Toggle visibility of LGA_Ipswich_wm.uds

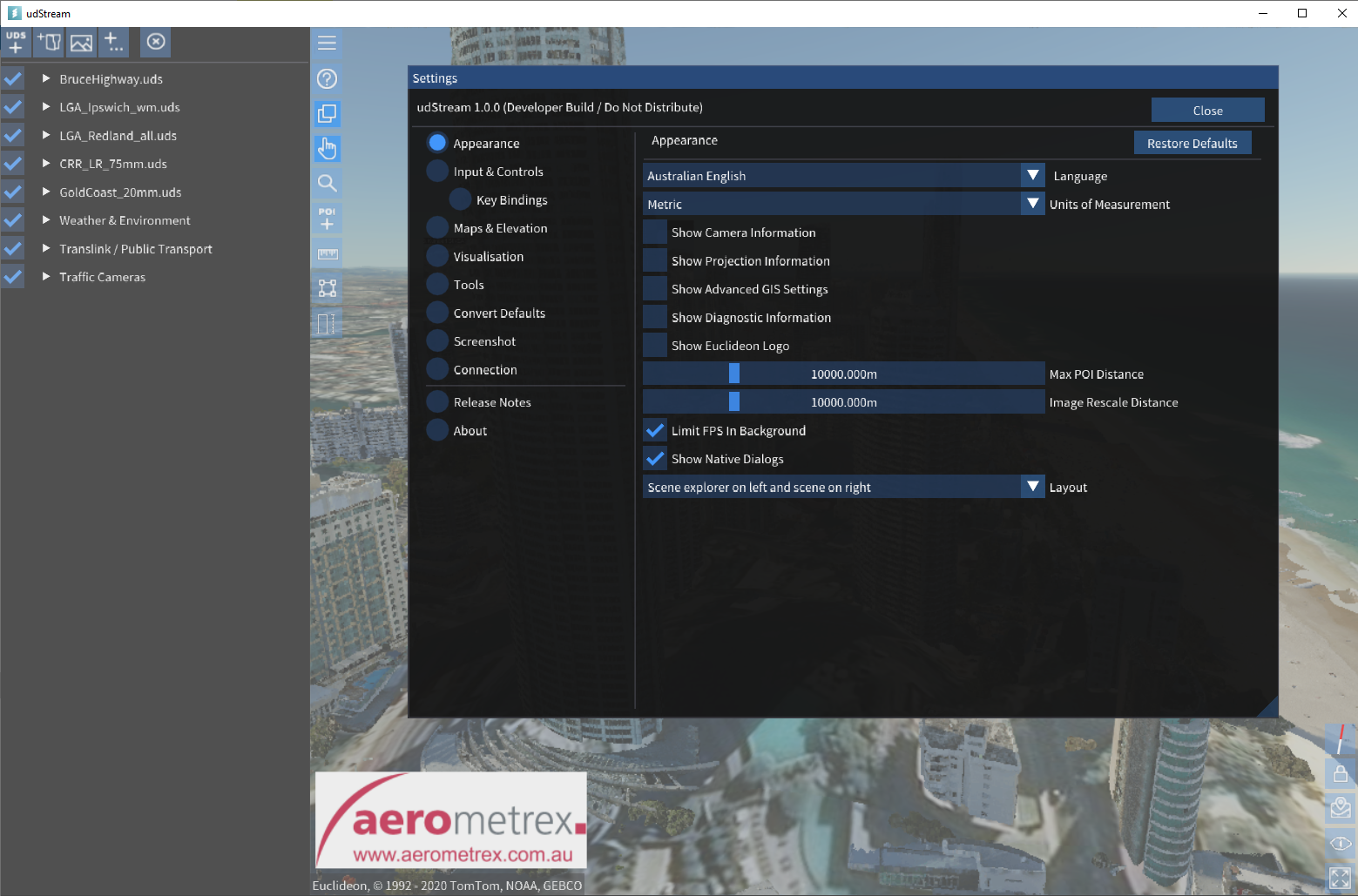[13, 107]
